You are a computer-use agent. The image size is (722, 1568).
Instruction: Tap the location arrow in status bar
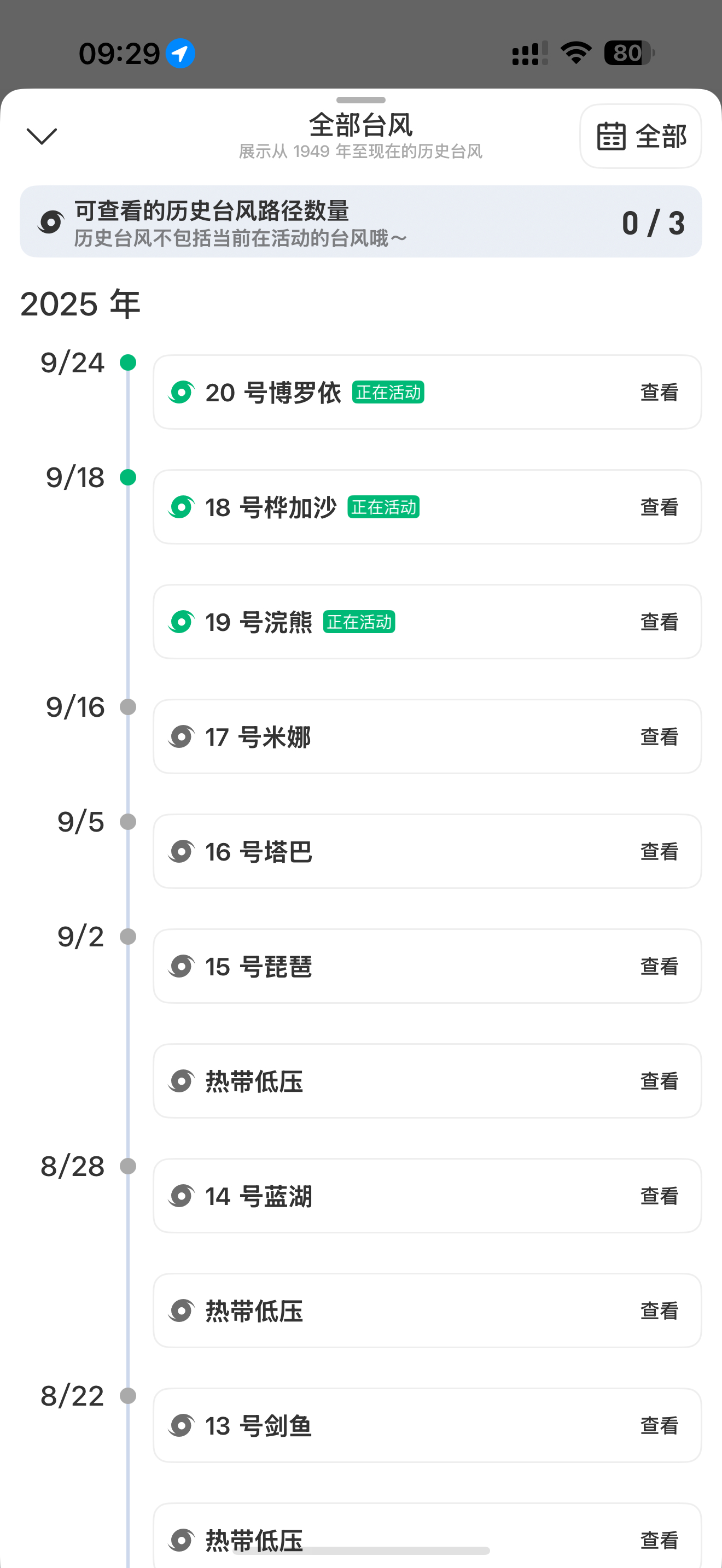tap(181, 54)
